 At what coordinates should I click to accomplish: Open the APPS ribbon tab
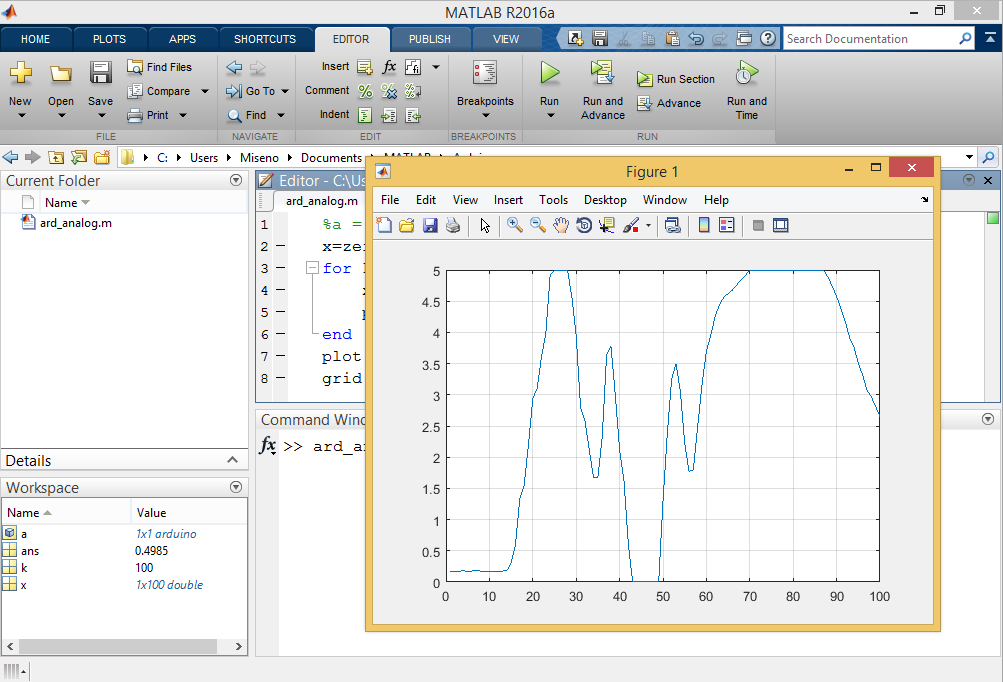coord(182,39)
